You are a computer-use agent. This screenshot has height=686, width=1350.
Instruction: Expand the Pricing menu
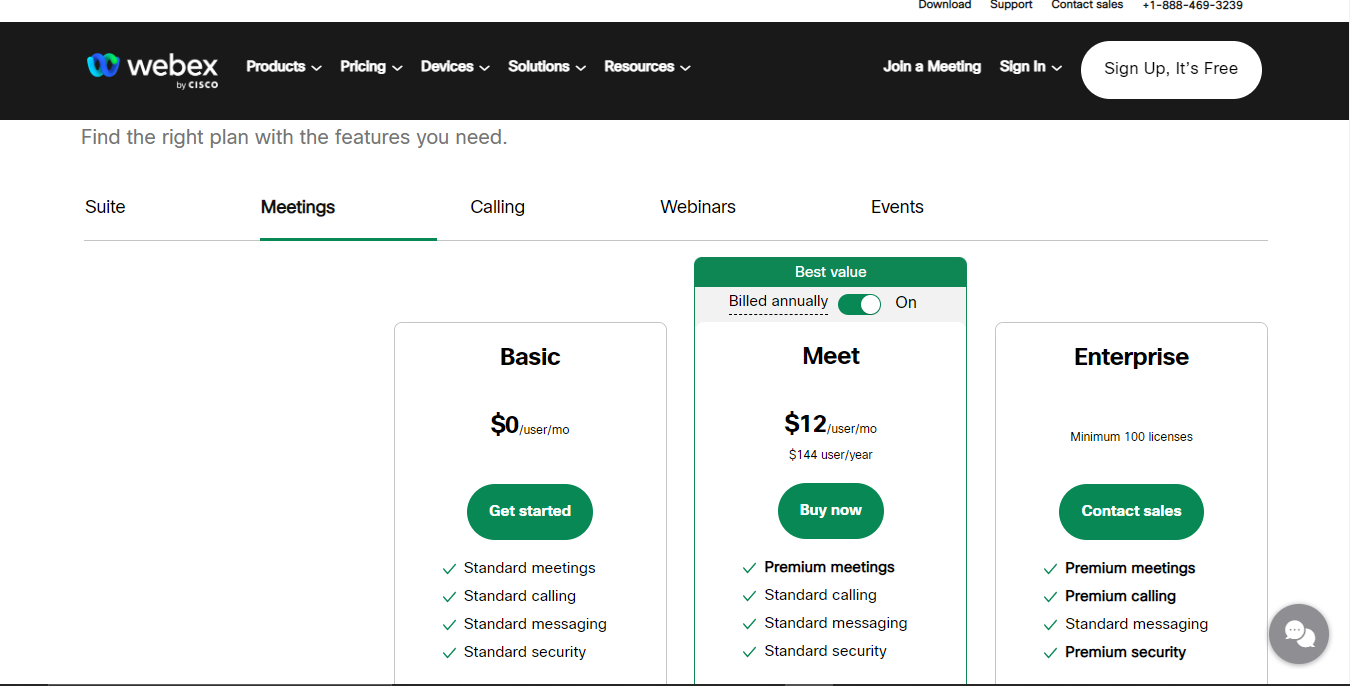(371, 67)
